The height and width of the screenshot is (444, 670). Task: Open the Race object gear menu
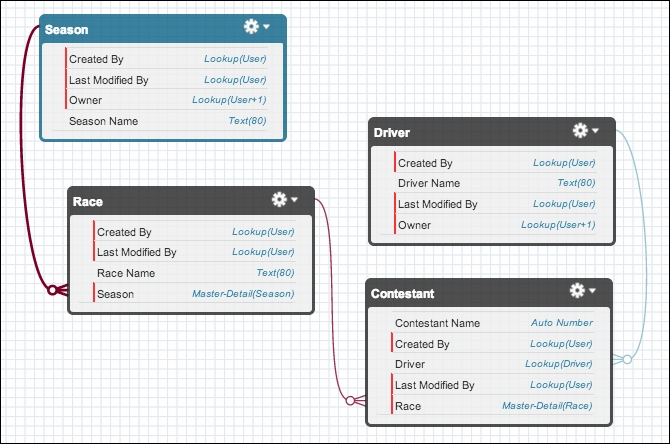point(279,199)
